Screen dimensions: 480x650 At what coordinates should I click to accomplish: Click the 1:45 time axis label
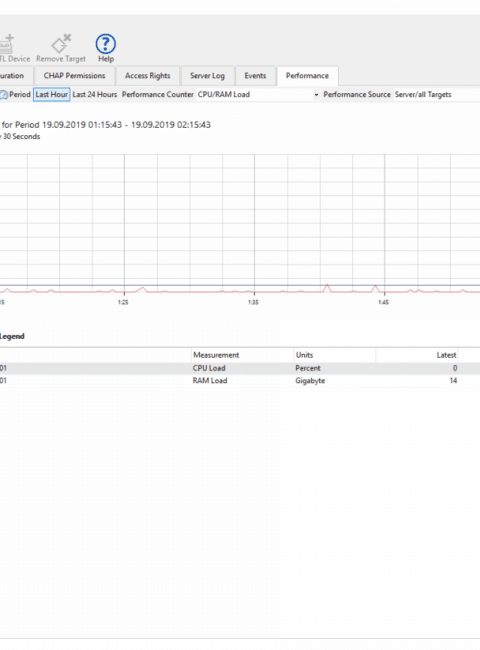[383, 302]
